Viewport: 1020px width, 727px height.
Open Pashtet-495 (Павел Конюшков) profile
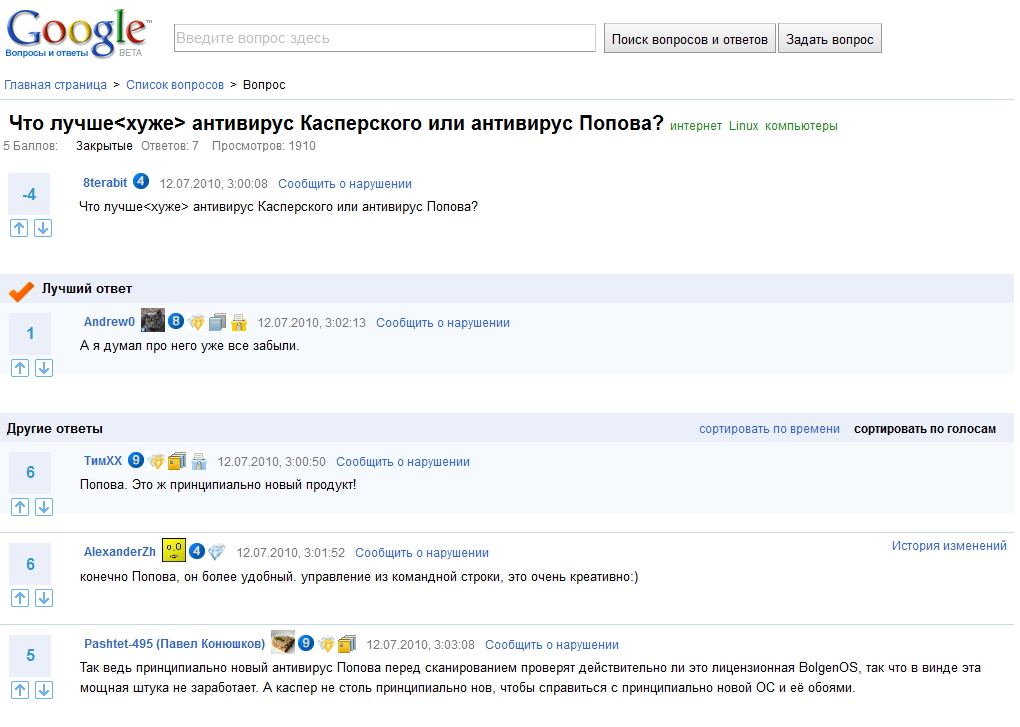[175, 644]
